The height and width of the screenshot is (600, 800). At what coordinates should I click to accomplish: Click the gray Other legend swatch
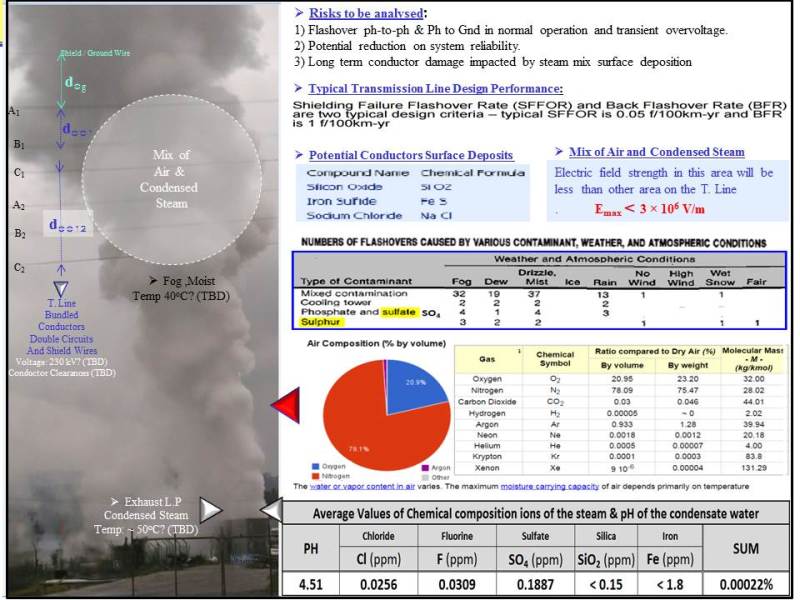click(426, 478)
